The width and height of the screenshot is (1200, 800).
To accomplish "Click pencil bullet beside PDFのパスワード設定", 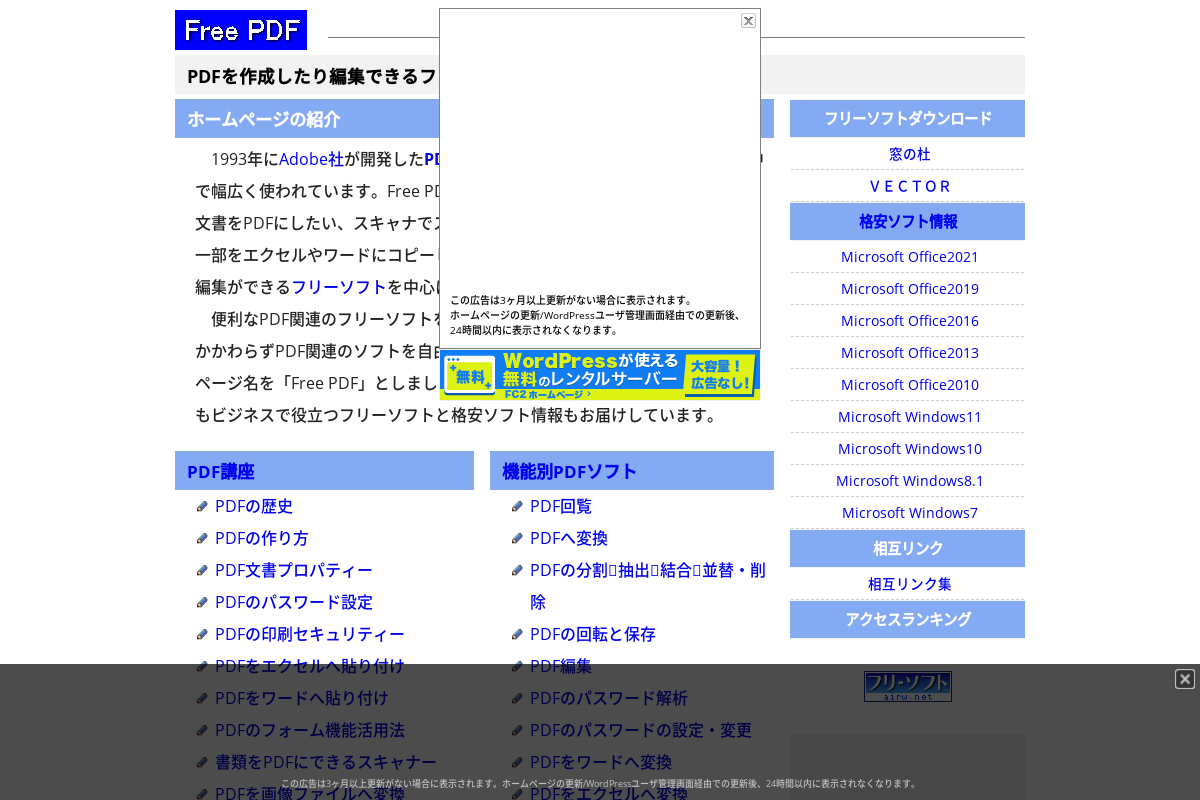I will pos(202,602).
